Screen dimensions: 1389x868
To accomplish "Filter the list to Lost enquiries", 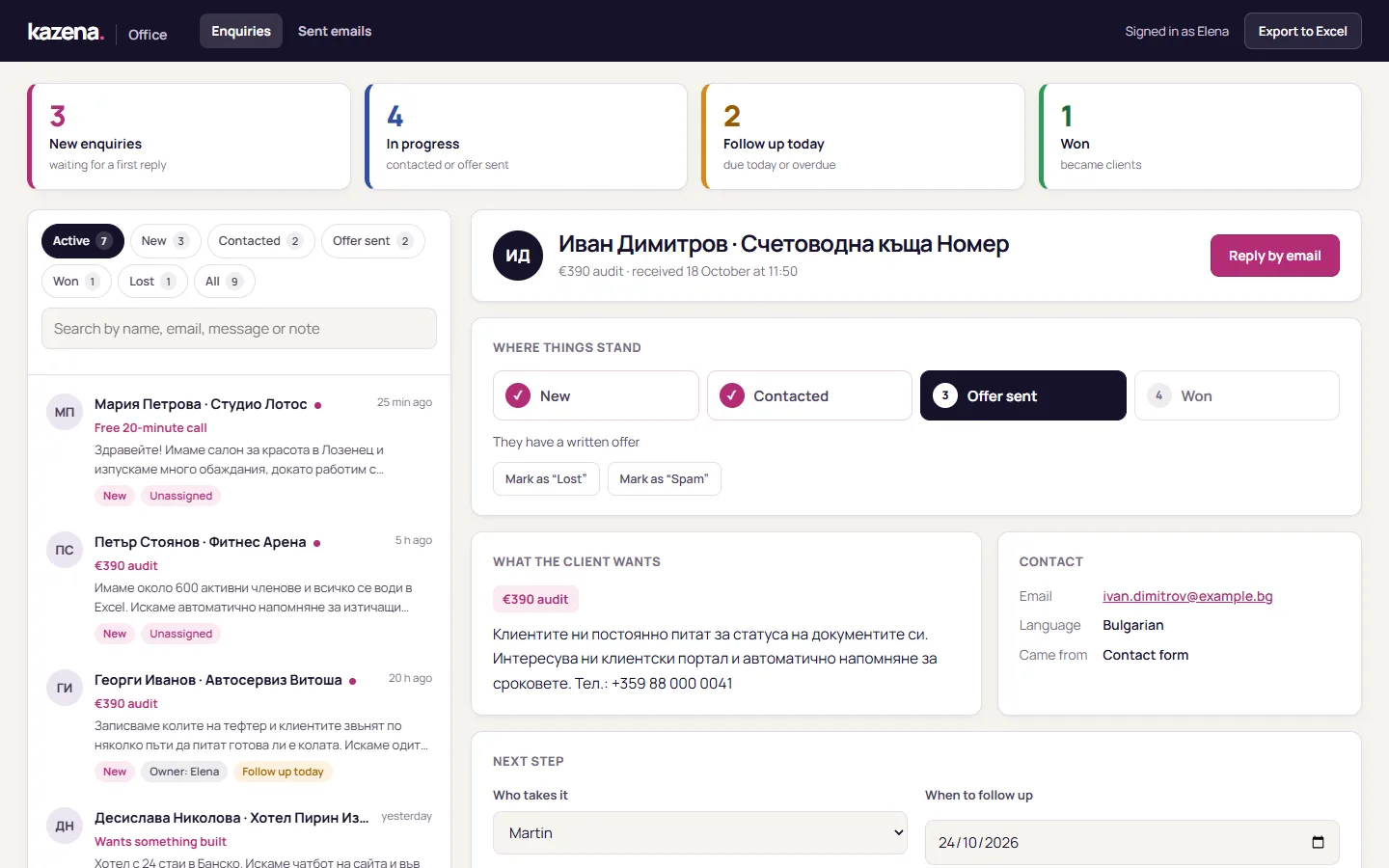I will pyautogui.click(x=153, y=282).
